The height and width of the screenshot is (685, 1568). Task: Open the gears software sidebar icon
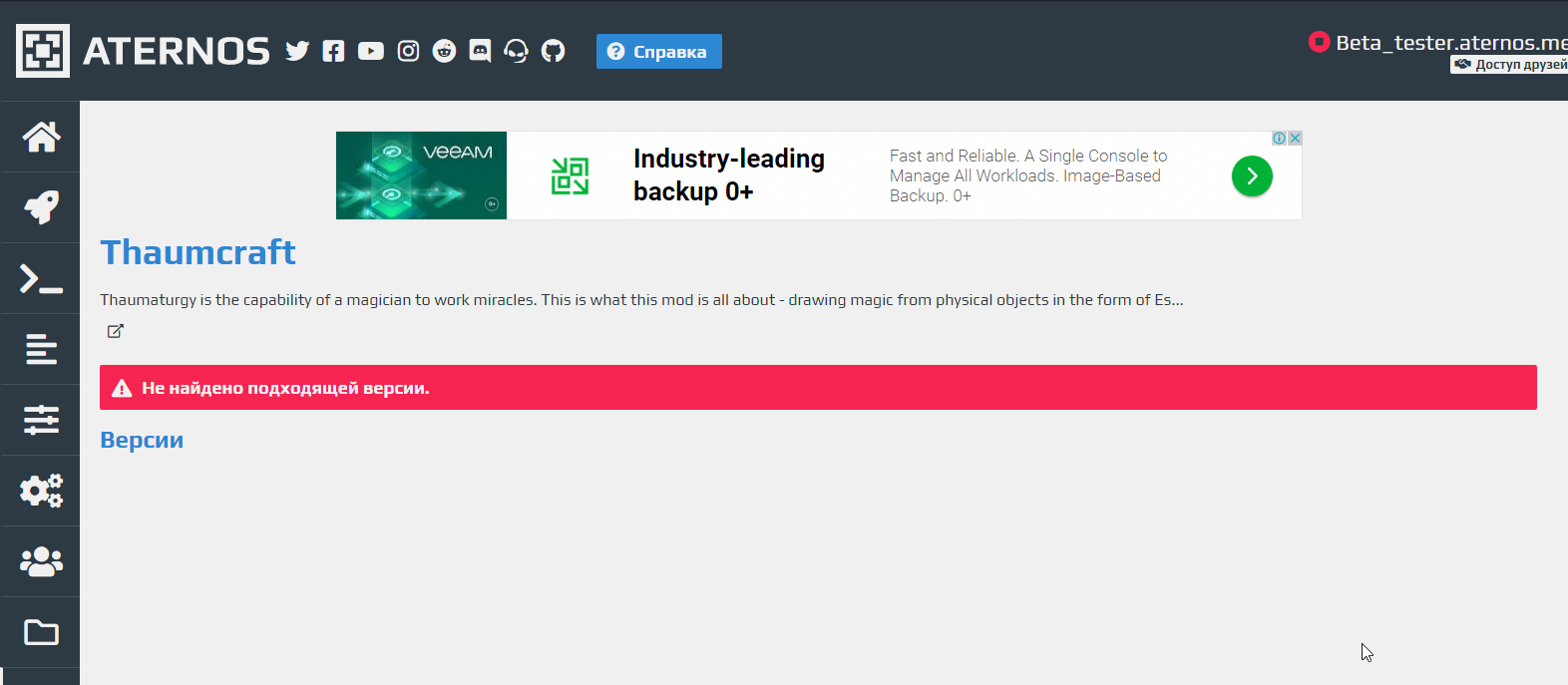[x=41, y=491]
